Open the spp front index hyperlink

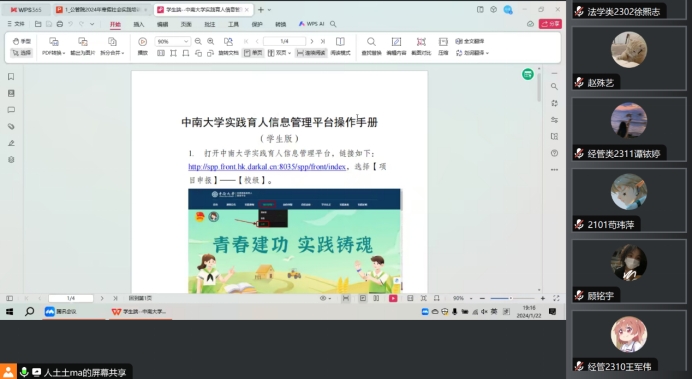click(x=267, y=167)
